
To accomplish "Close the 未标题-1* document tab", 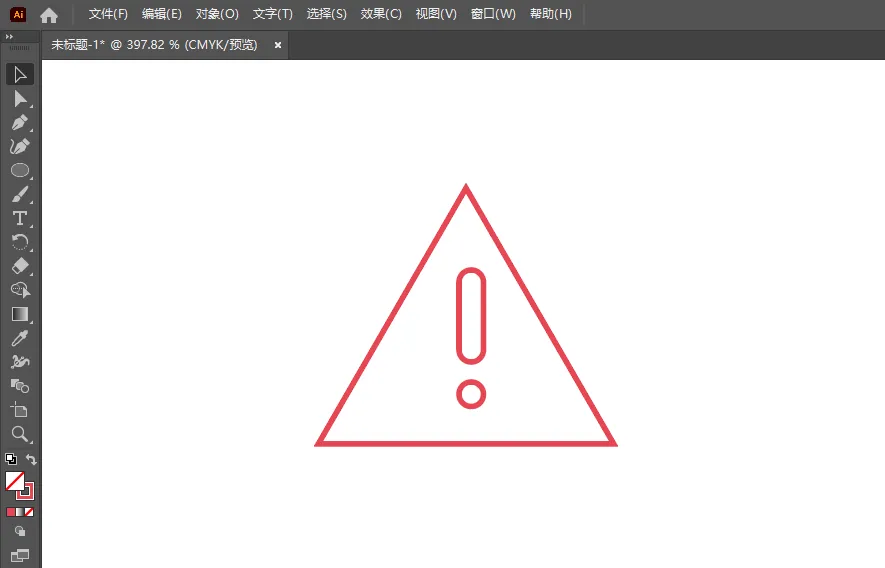I will click(278, 45).
